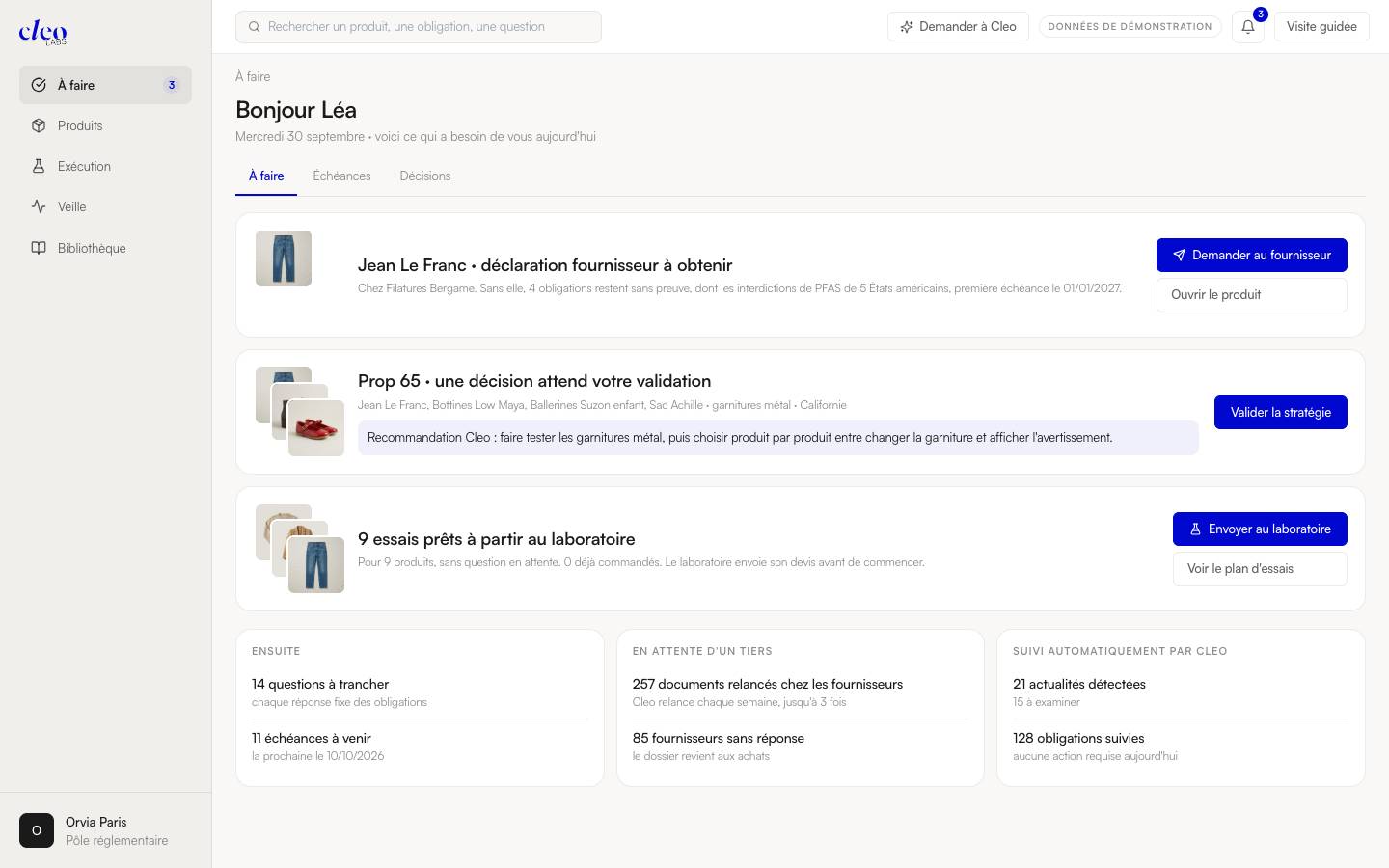
Task: Open the Cleo Labs logo home
Action: [x=43, y=32]
